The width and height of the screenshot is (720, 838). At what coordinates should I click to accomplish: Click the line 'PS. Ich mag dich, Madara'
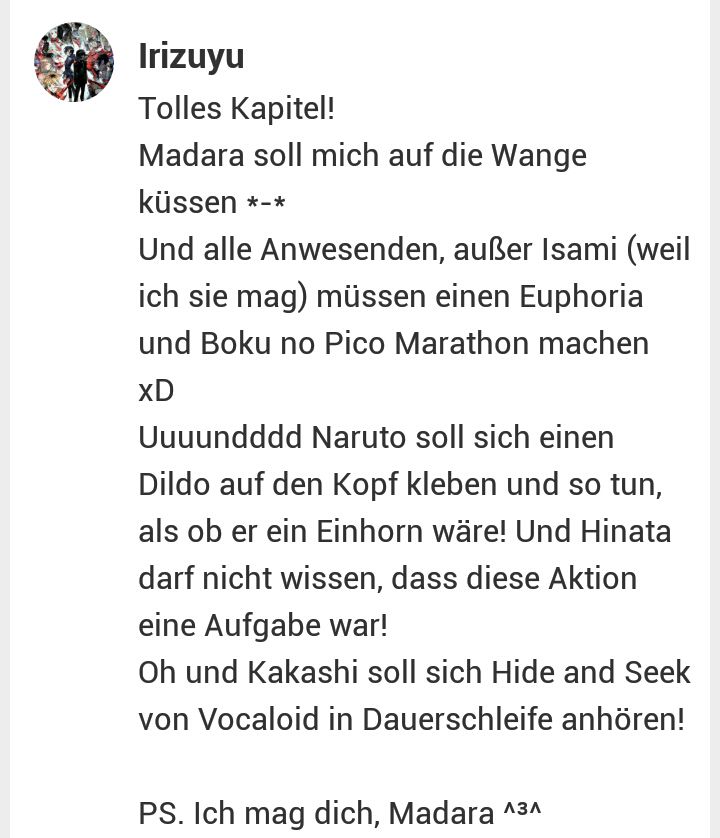click(316, 814)
